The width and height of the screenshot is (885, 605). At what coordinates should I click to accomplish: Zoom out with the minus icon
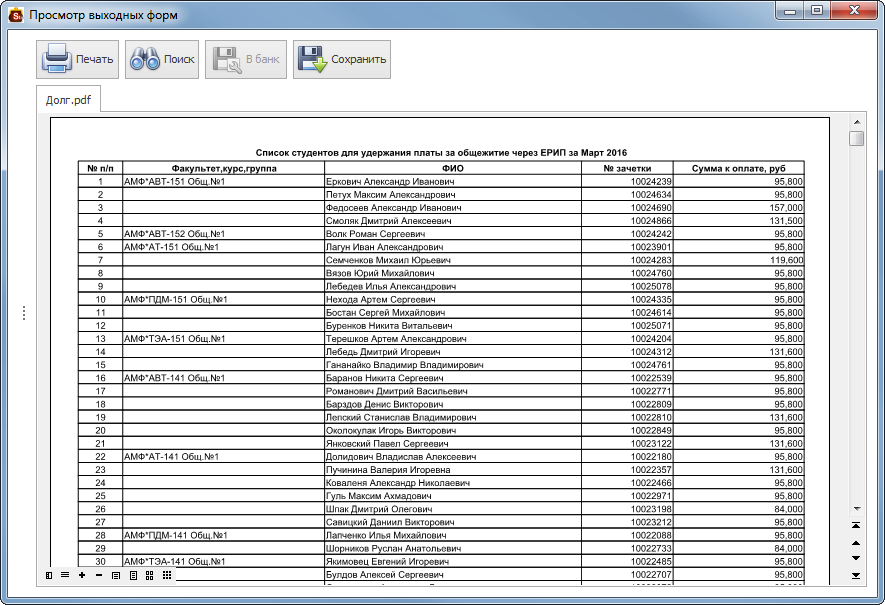click(x=99, y=575)
